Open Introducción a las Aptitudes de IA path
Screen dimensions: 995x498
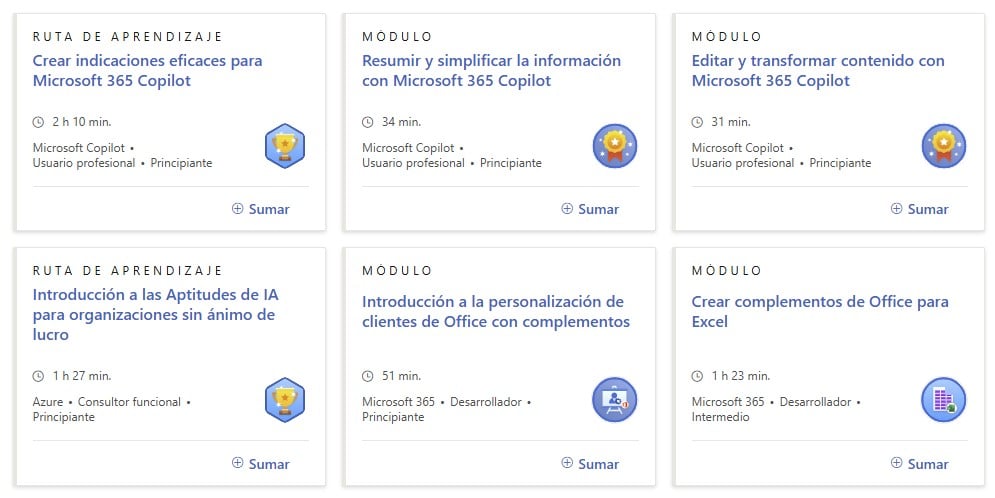(x=153, y=315)
